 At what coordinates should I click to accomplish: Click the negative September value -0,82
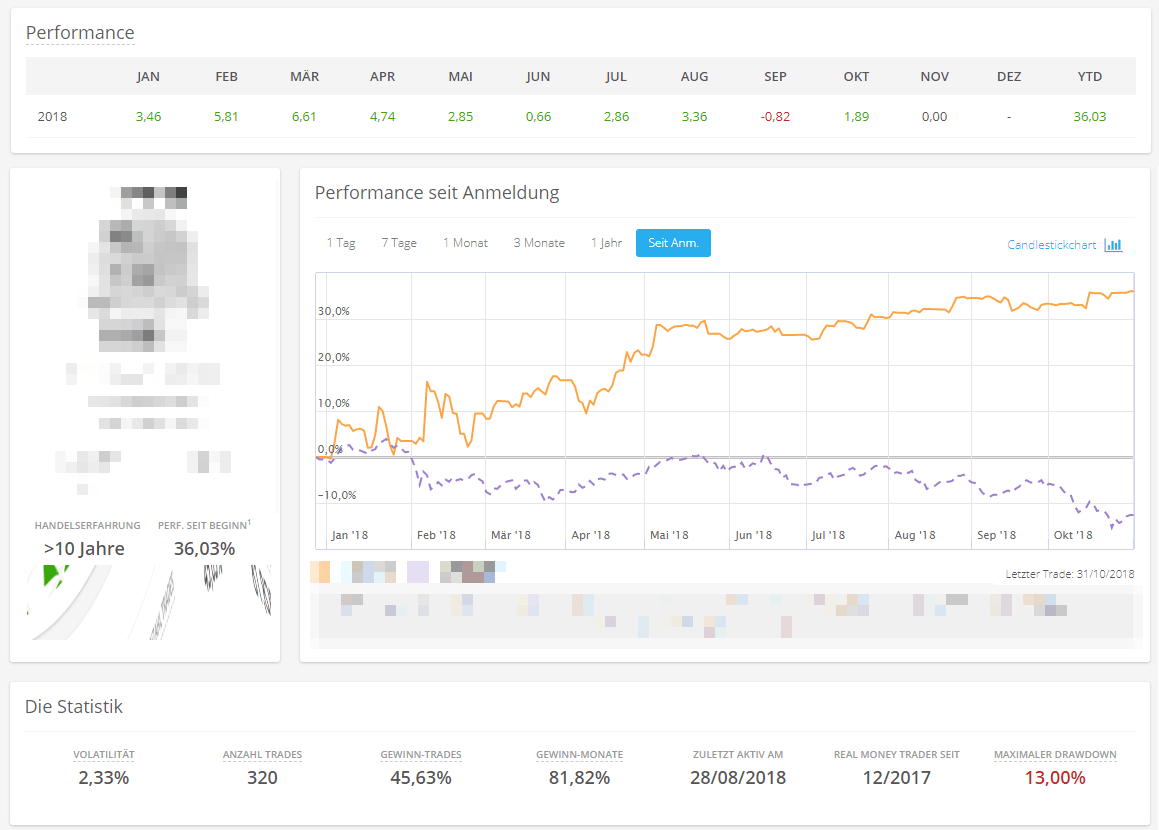coord(775,117)
